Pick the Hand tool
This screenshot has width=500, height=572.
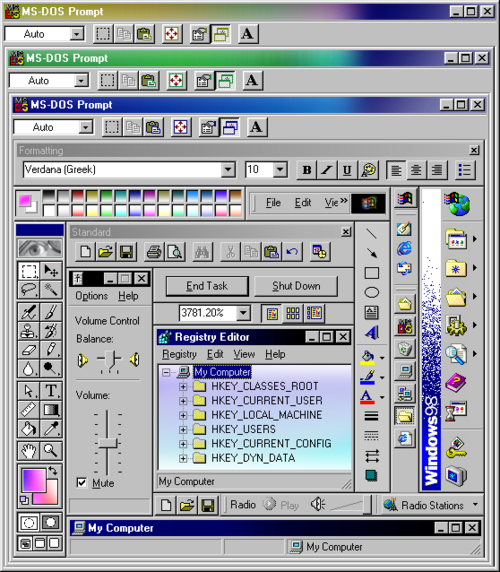[x=29, y=451]
